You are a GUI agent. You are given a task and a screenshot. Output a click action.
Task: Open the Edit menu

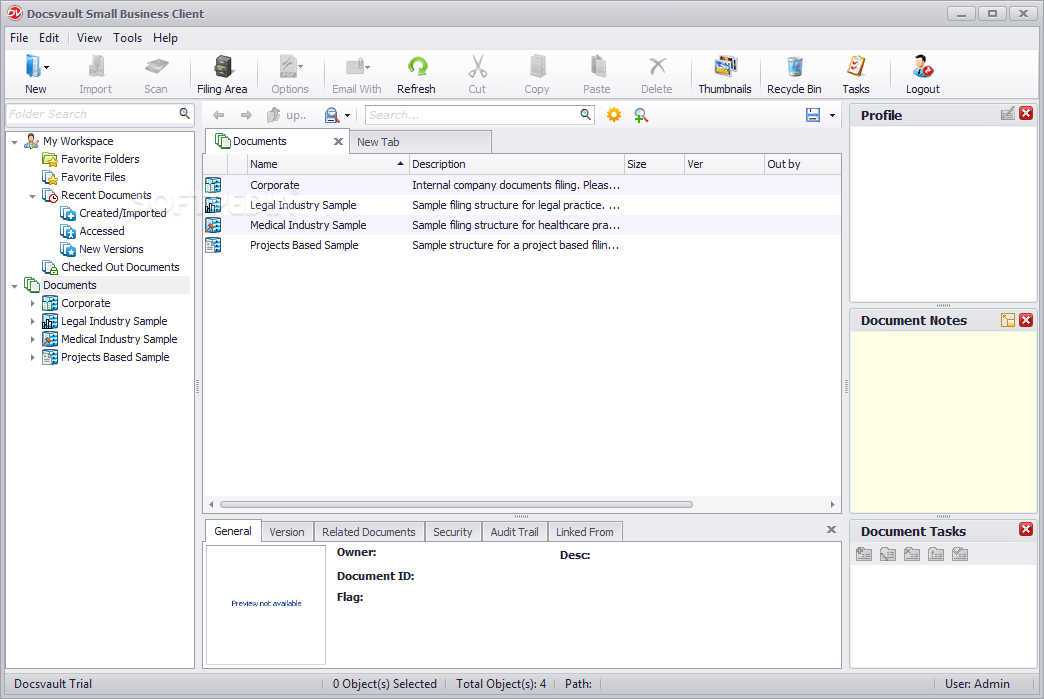[49, 38]
